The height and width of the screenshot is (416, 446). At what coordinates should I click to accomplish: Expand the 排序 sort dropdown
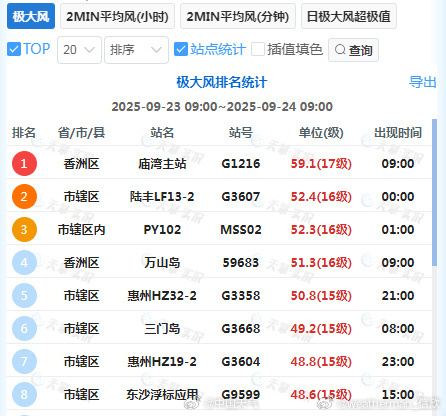[x=136, y=50]
